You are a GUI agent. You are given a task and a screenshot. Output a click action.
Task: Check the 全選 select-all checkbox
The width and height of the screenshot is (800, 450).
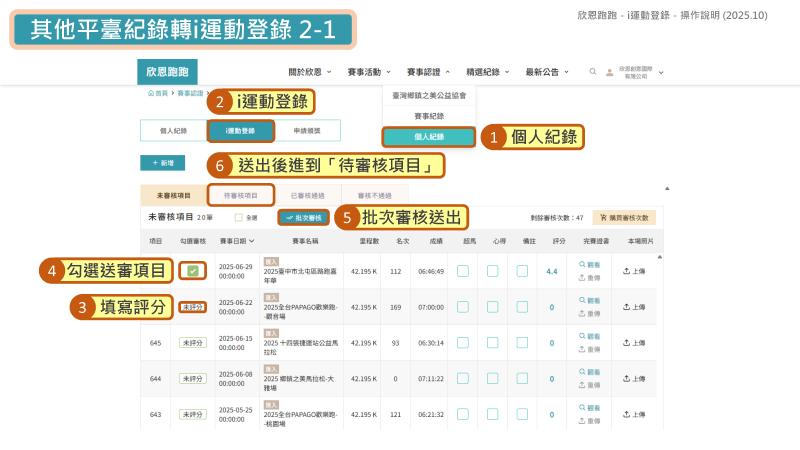click(x=238, y=217)
